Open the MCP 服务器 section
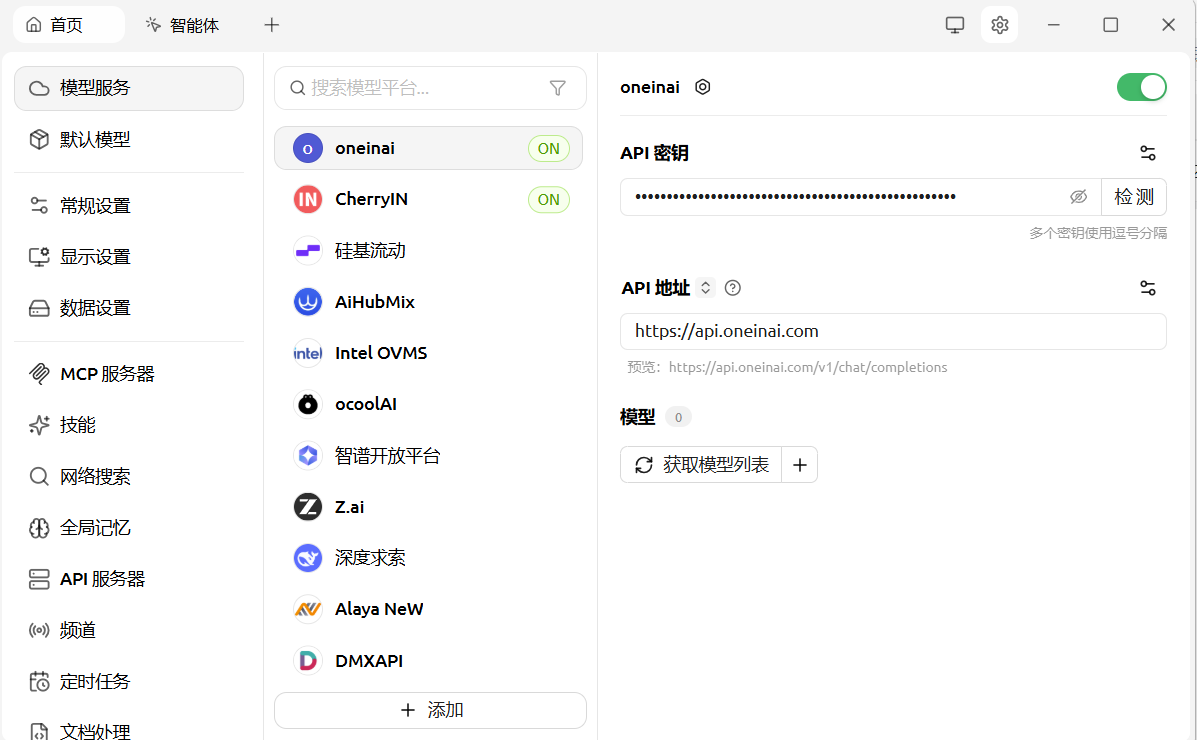This screenshot has width=1197, height=740. (x=129, y=373)
